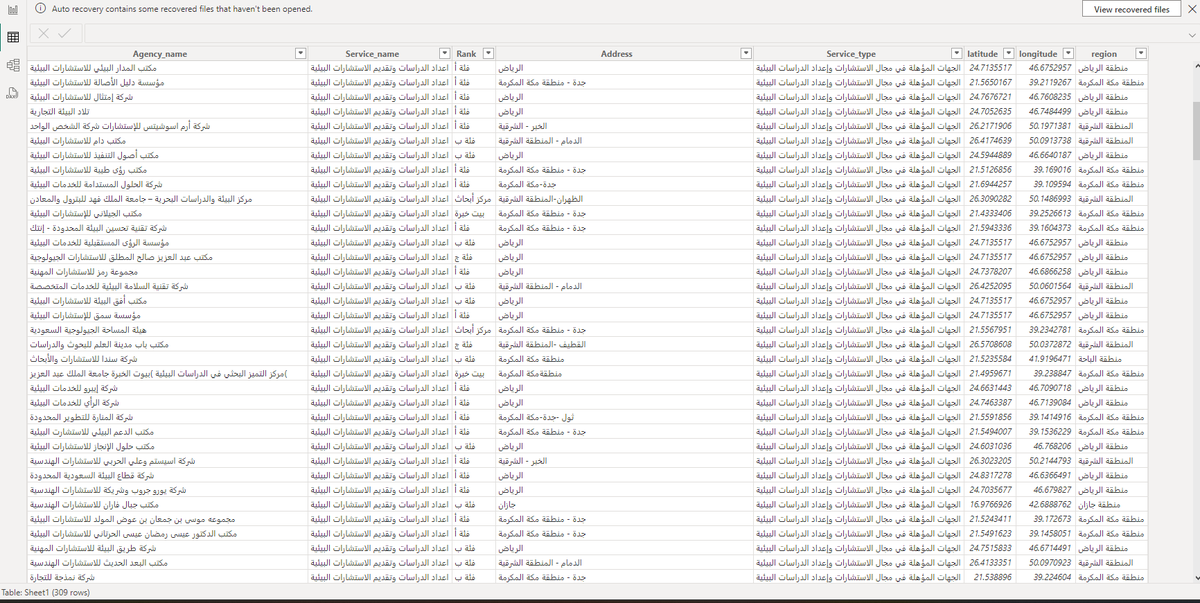Click latitude cell 24.7052635
The height and width of the screenshot is (603, 1200).
pyautogui.click(x=991, y=111)
